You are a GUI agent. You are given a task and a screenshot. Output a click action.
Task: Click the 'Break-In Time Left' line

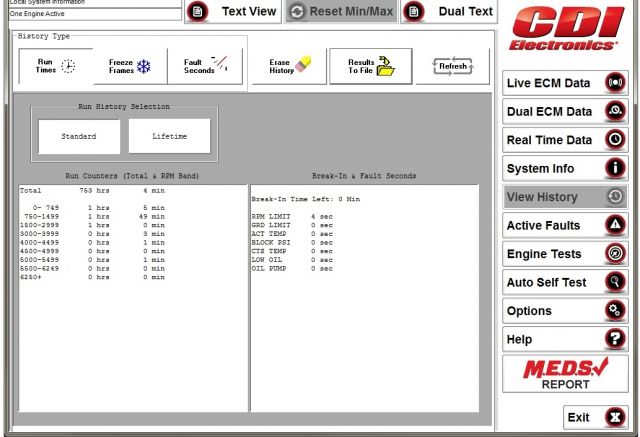coord(306,199)
